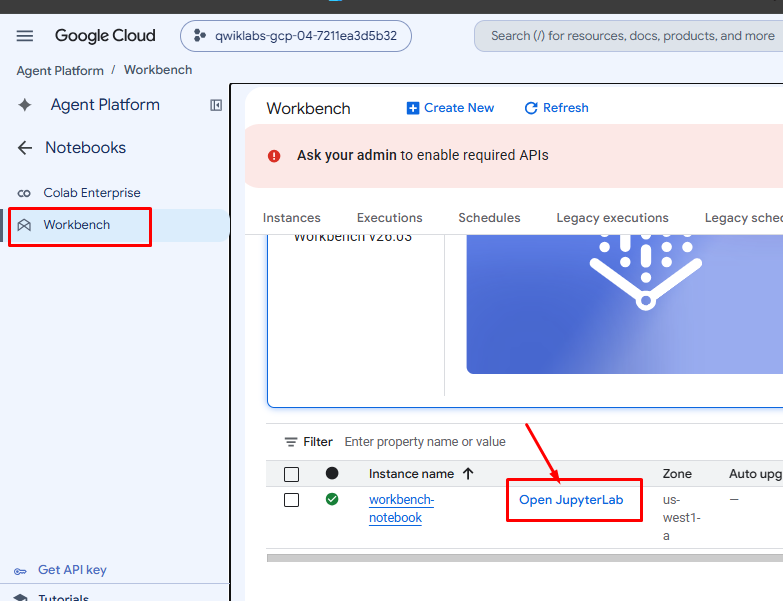Click the Workbench breadcrumb
The width and height of the screenshot is (783, 601).
pos(158,70)
